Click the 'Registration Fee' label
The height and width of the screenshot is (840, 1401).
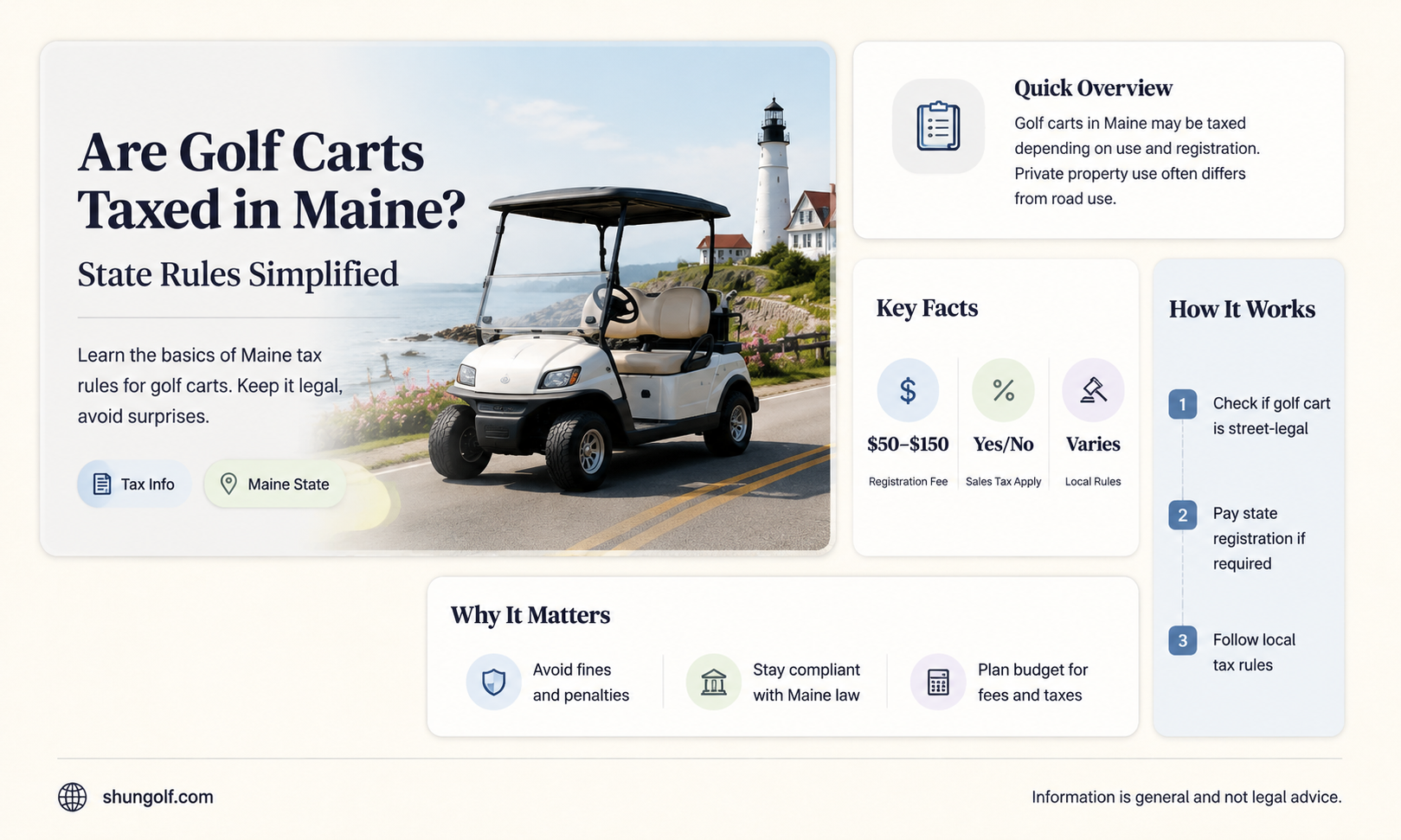908,482
